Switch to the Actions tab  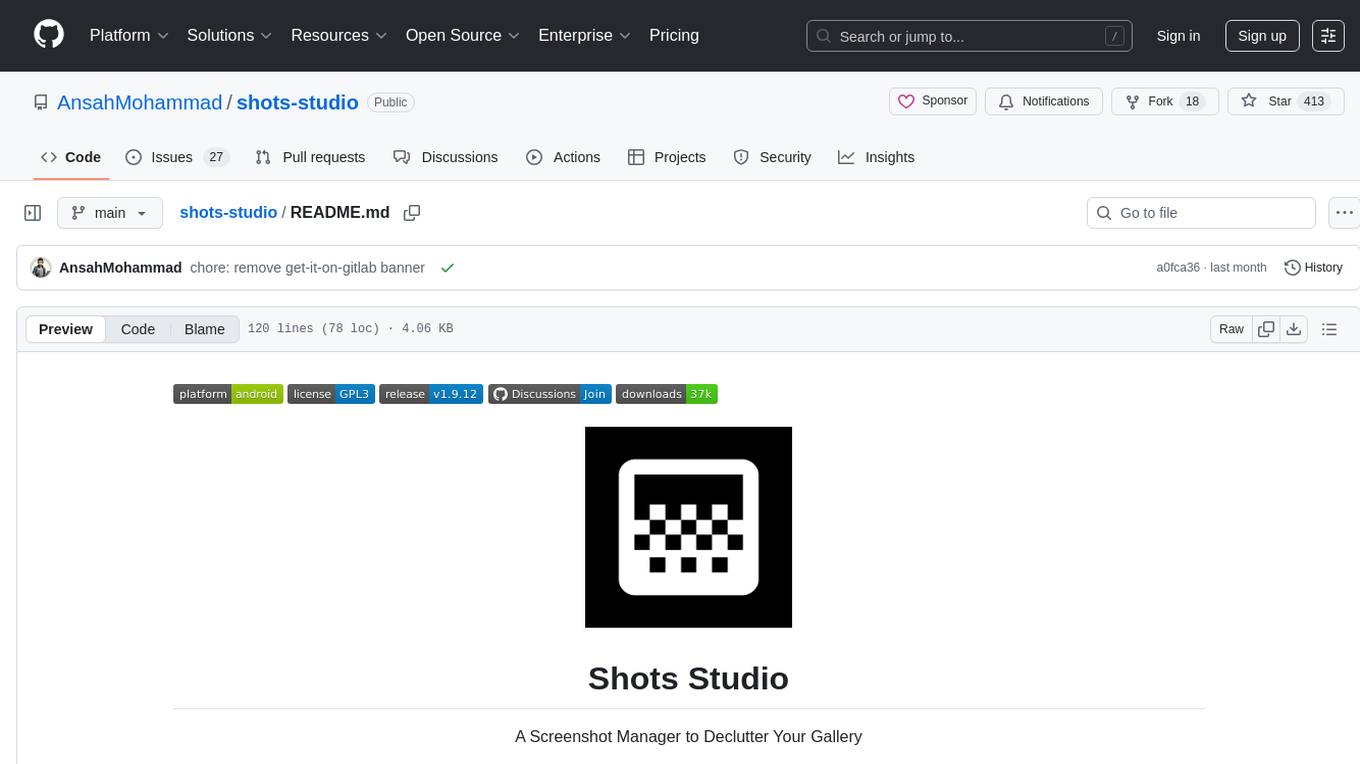coord(563,157)
